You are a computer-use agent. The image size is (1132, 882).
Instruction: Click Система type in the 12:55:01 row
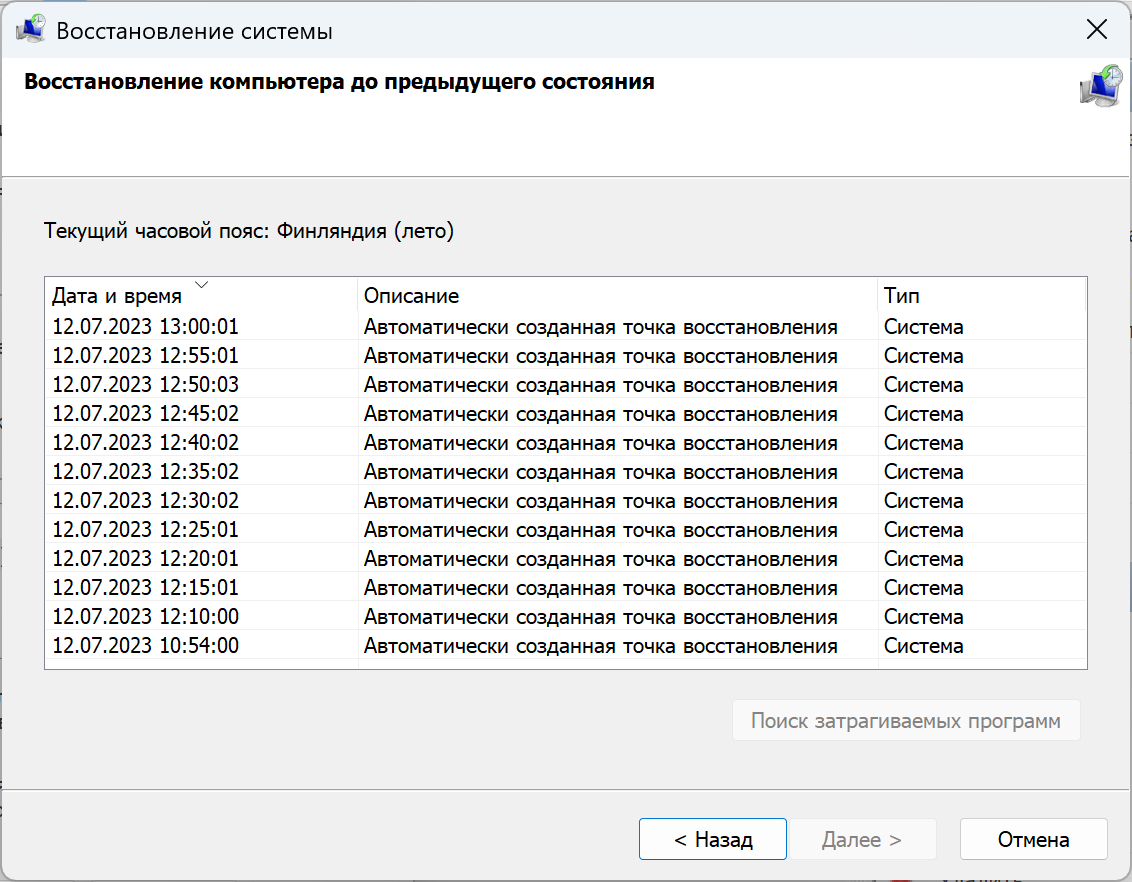pyautogui.click(x=923, y=356)
